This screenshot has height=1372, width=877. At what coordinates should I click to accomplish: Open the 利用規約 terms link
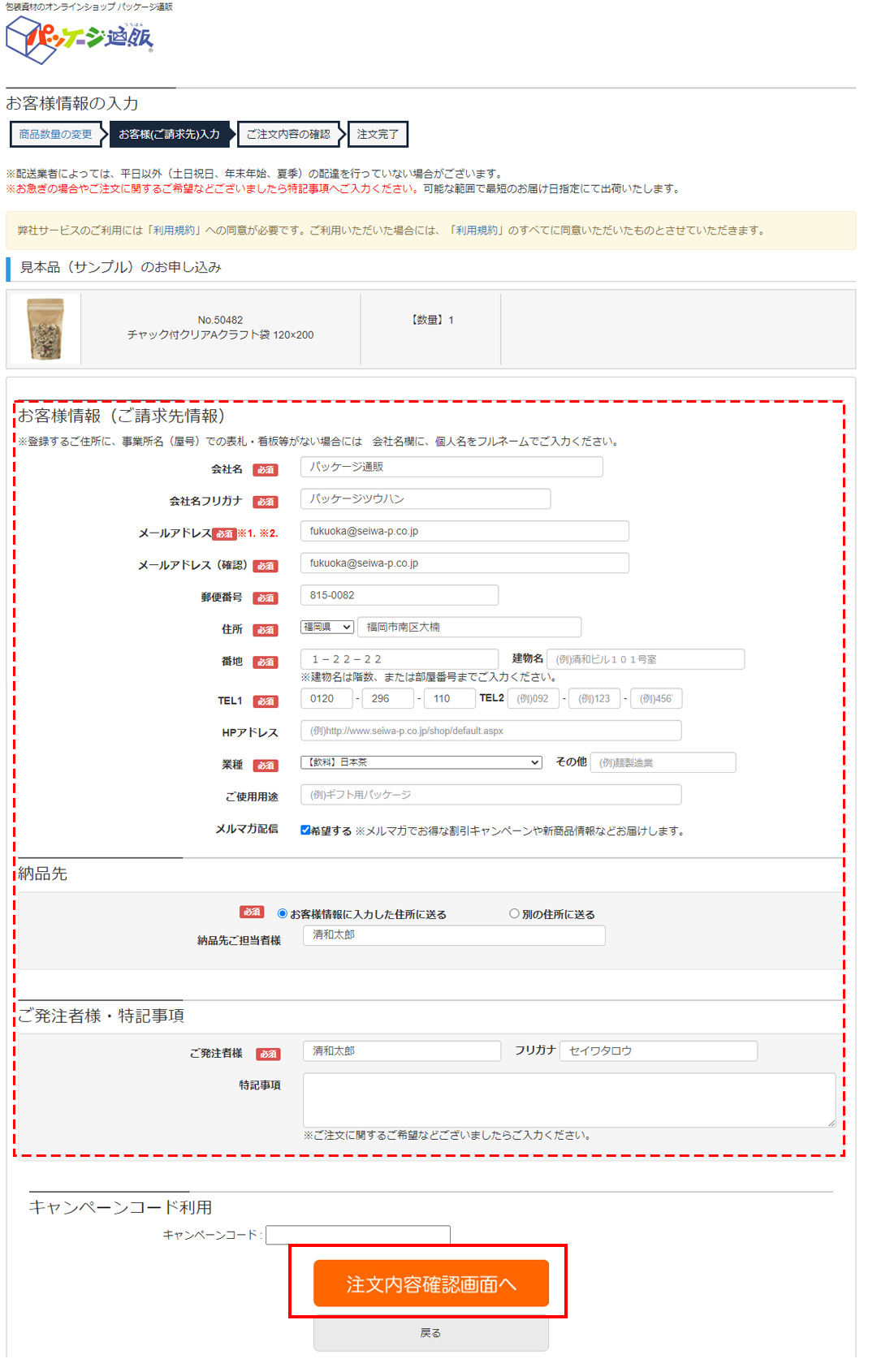174,231
